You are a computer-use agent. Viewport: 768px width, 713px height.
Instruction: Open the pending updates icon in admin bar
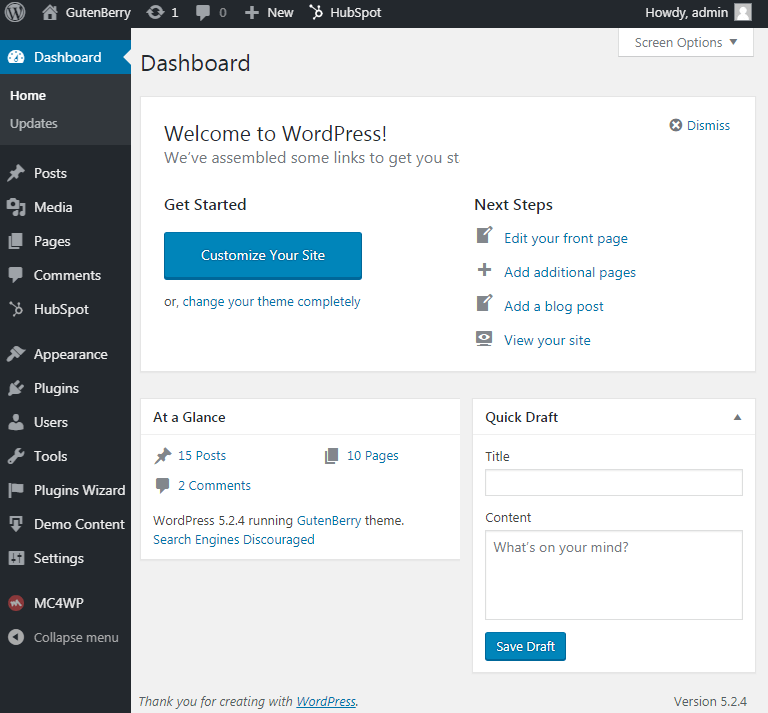[x=155, y=12]
